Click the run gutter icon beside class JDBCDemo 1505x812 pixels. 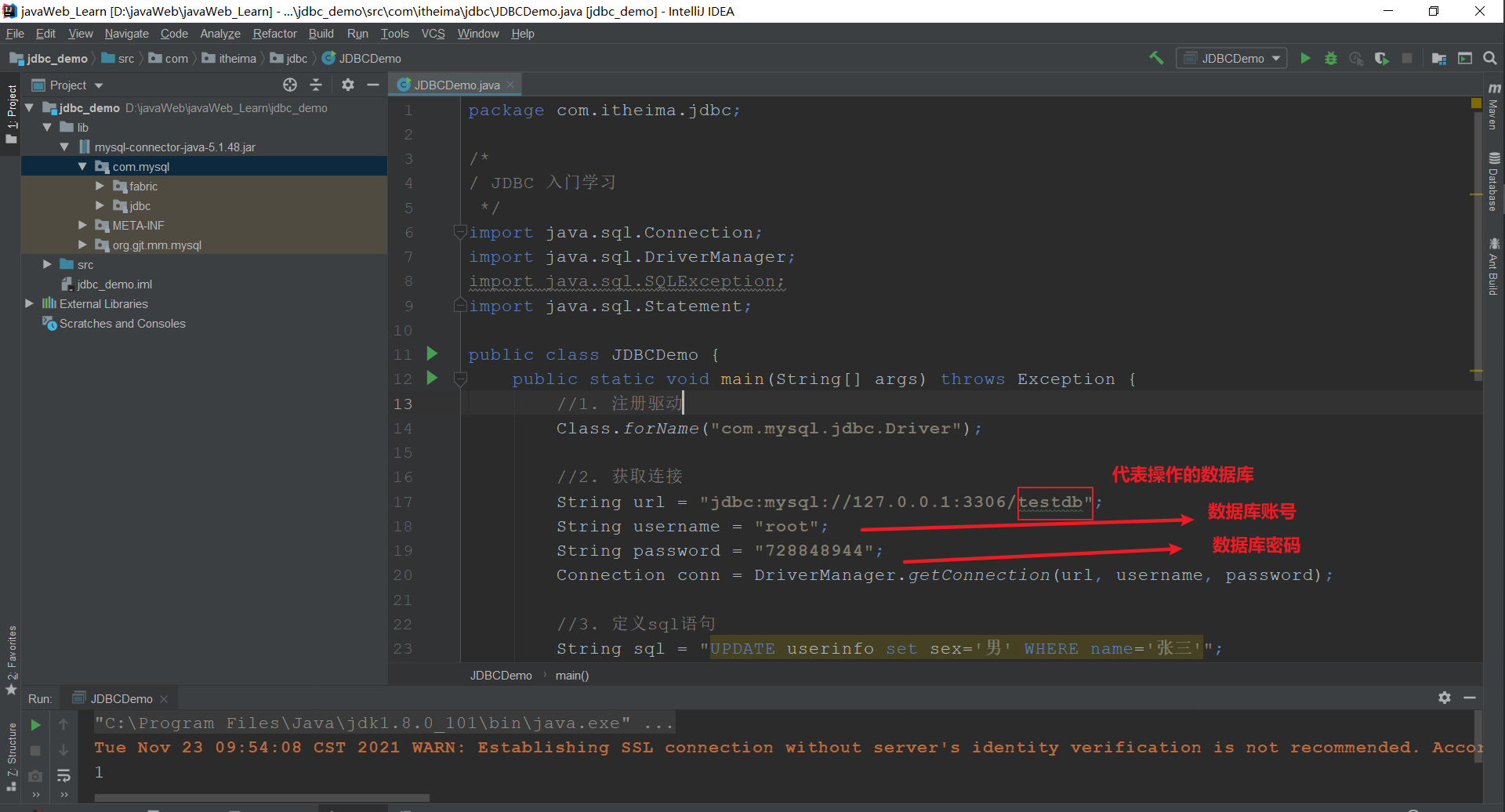point(432,353)
